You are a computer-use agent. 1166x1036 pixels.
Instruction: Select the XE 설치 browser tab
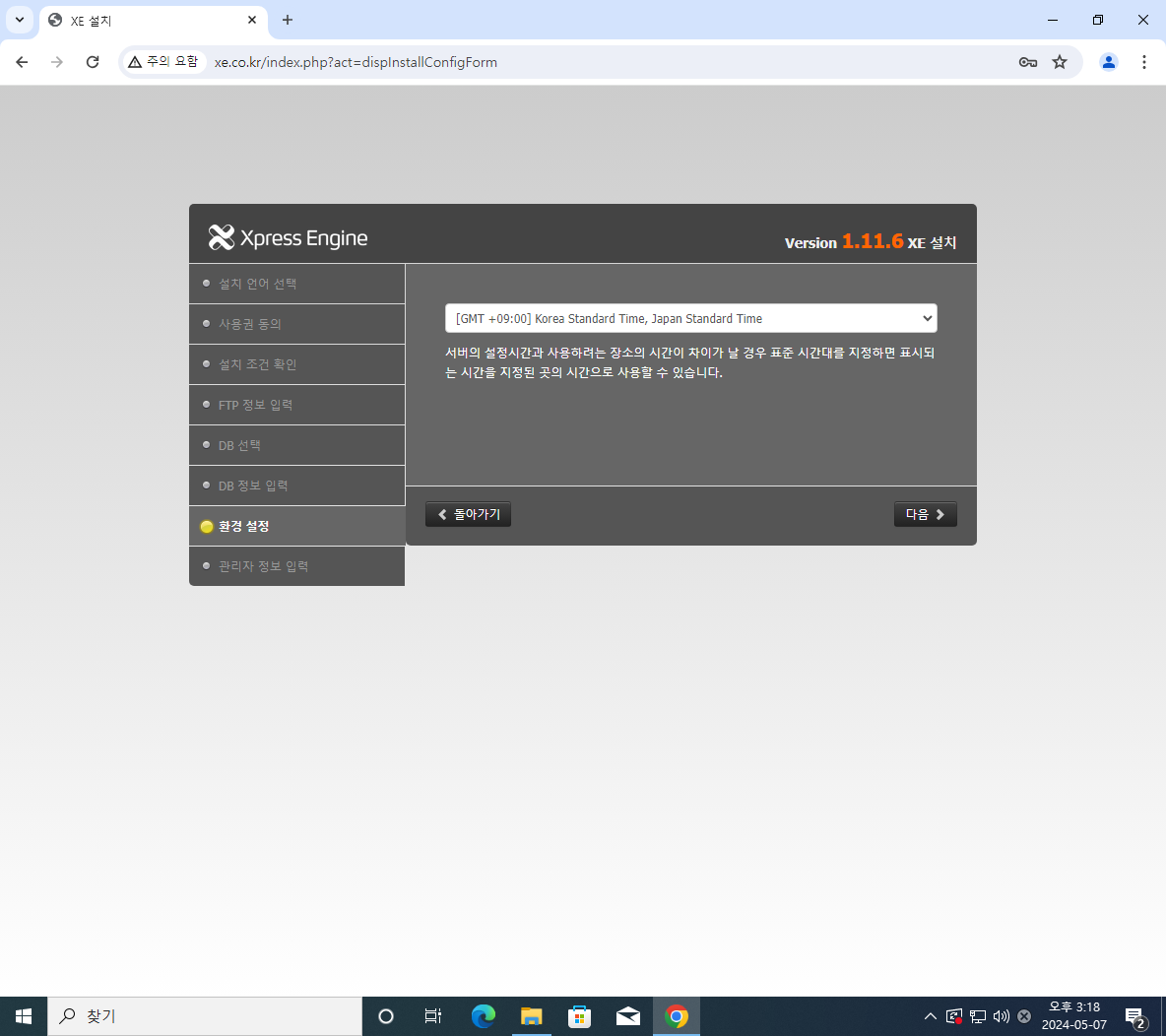pyautogui.click(x=153, y=21)
